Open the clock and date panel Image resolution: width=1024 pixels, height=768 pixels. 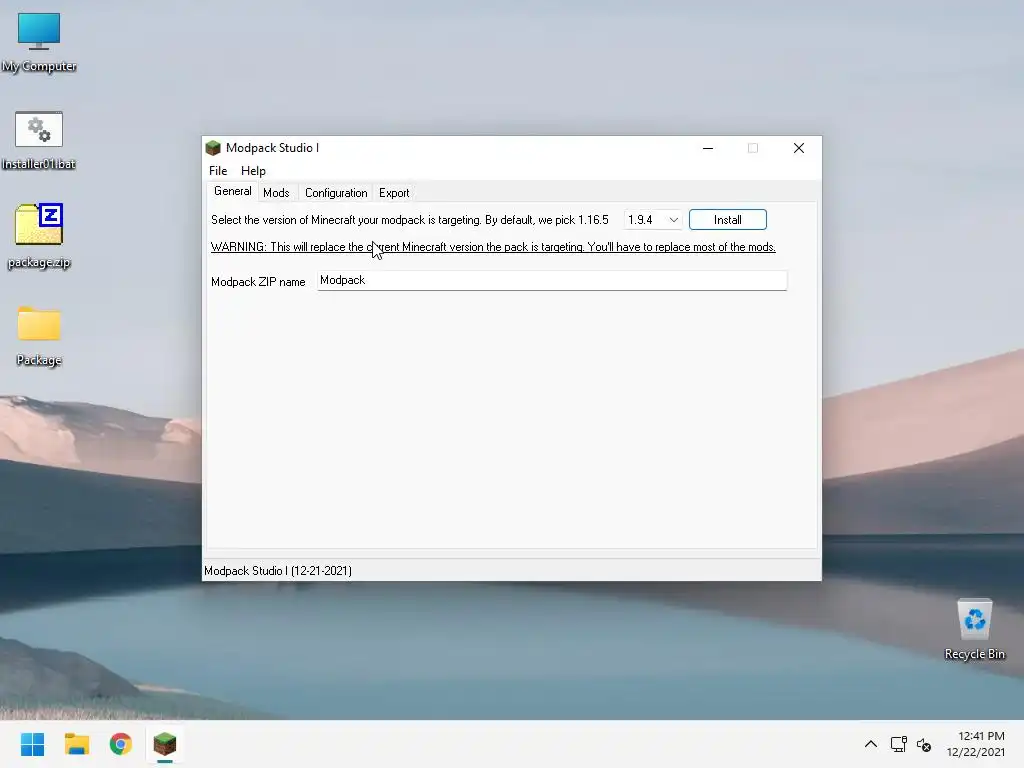(975, 744)
